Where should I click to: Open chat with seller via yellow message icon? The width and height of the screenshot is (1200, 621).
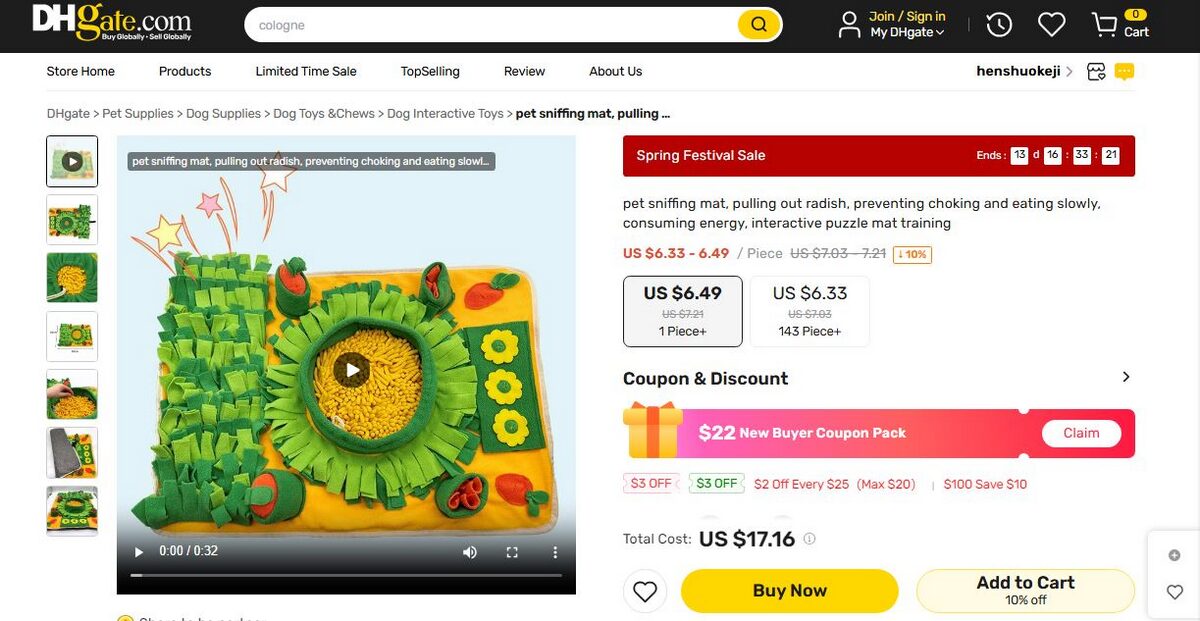(x=1124, y=71)
